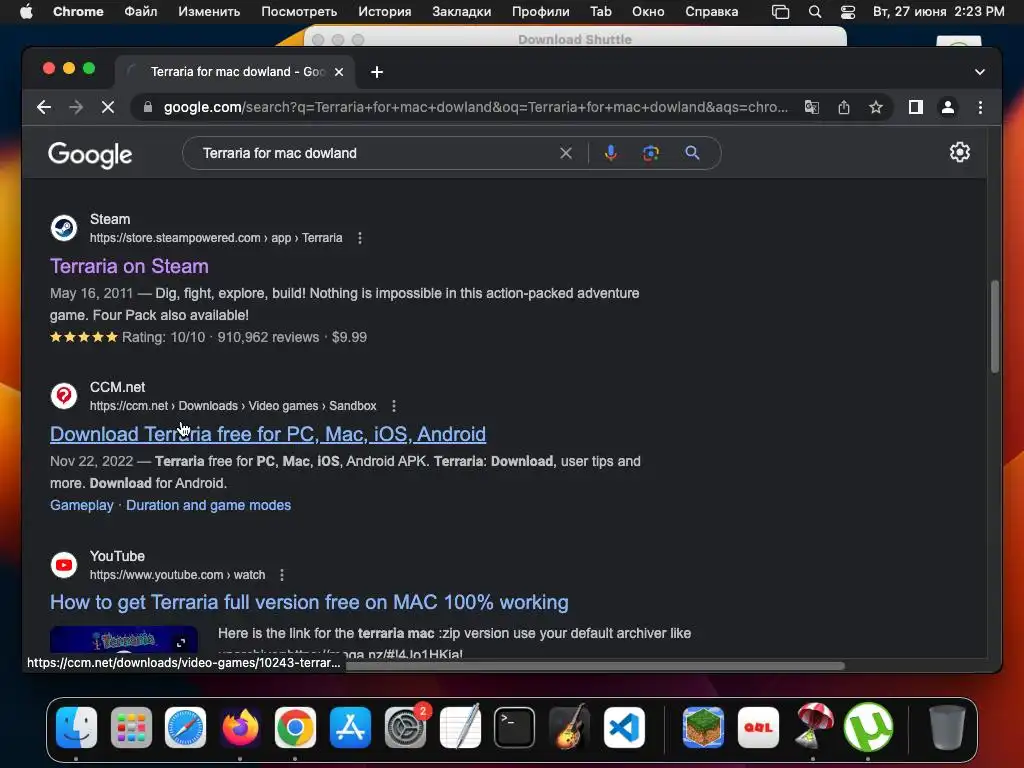The width and height of the screenshot is (1024, 768).
Task: View site security lock info
Action: [x=148, y=107]
